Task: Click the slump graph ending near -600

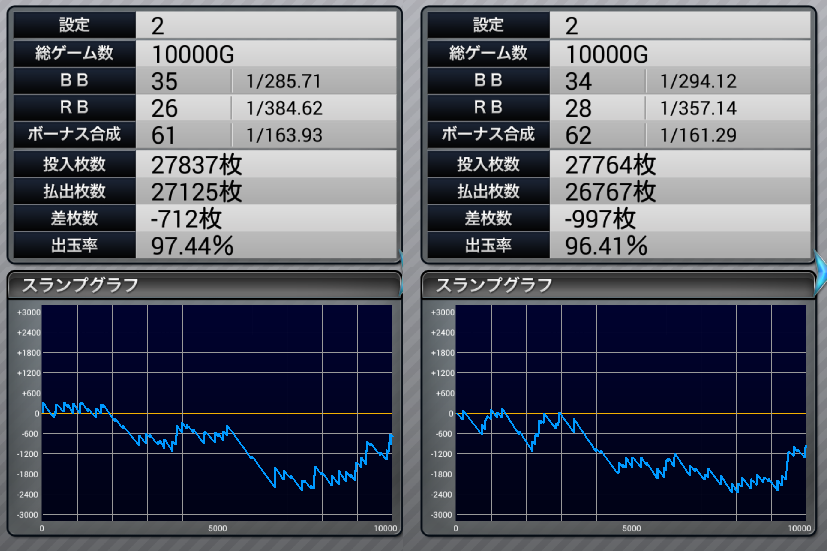Action: 217,413
